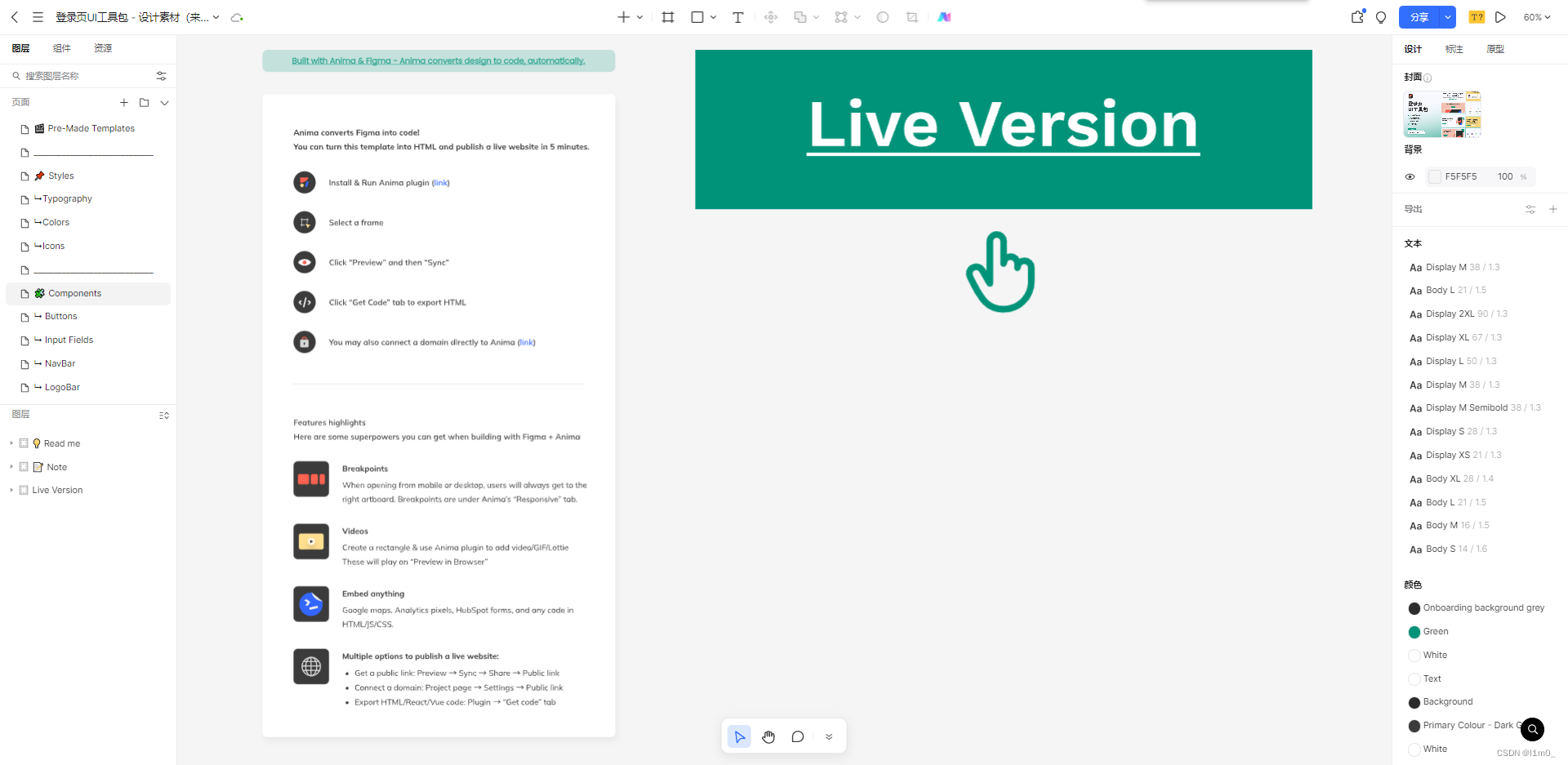Click the Live Version link banner
This screenshot has height=765, width=1568.
coord(1004,129)
